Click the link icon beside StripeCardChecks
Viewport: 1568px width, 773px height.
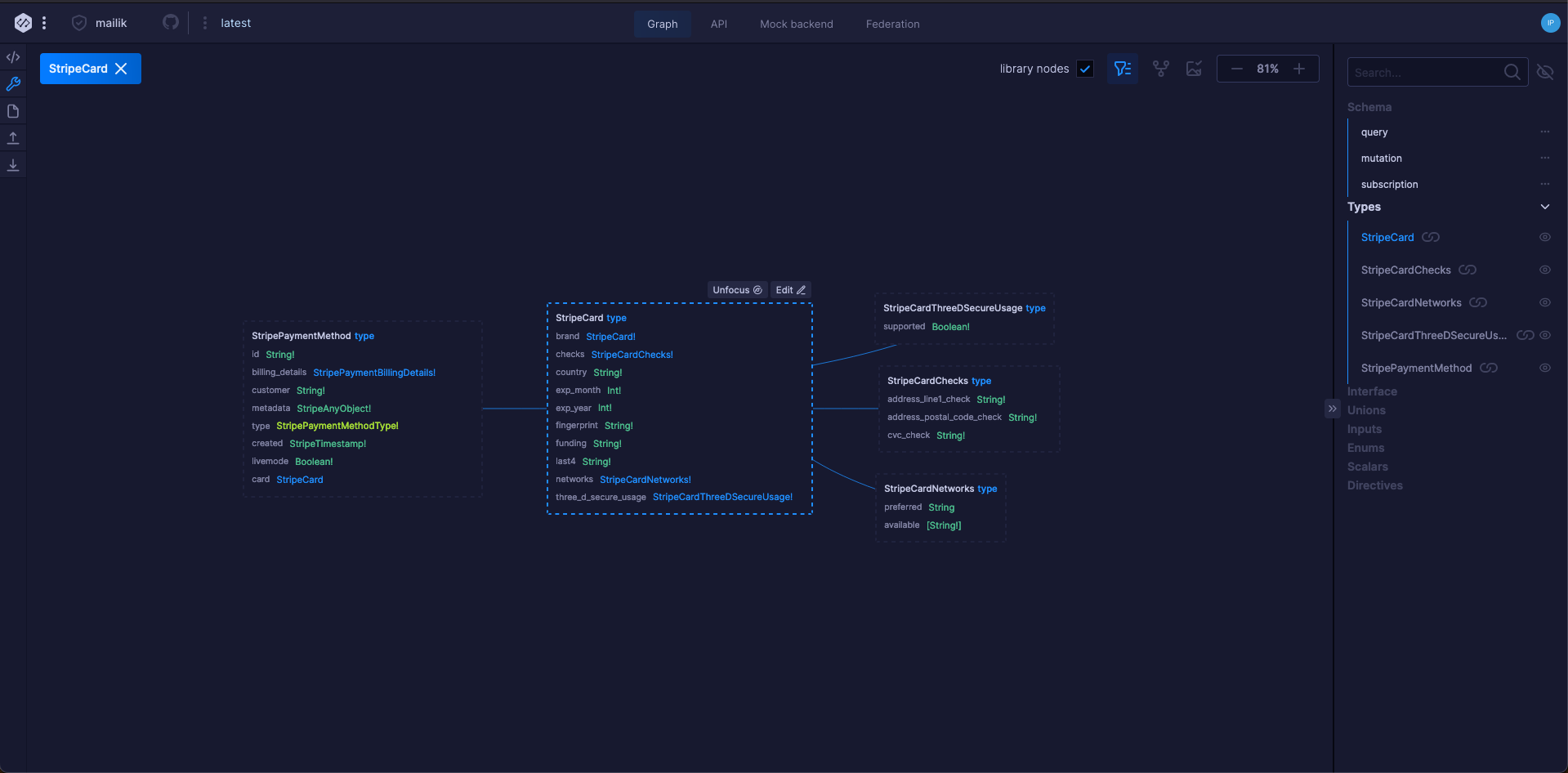point(1467,270)
